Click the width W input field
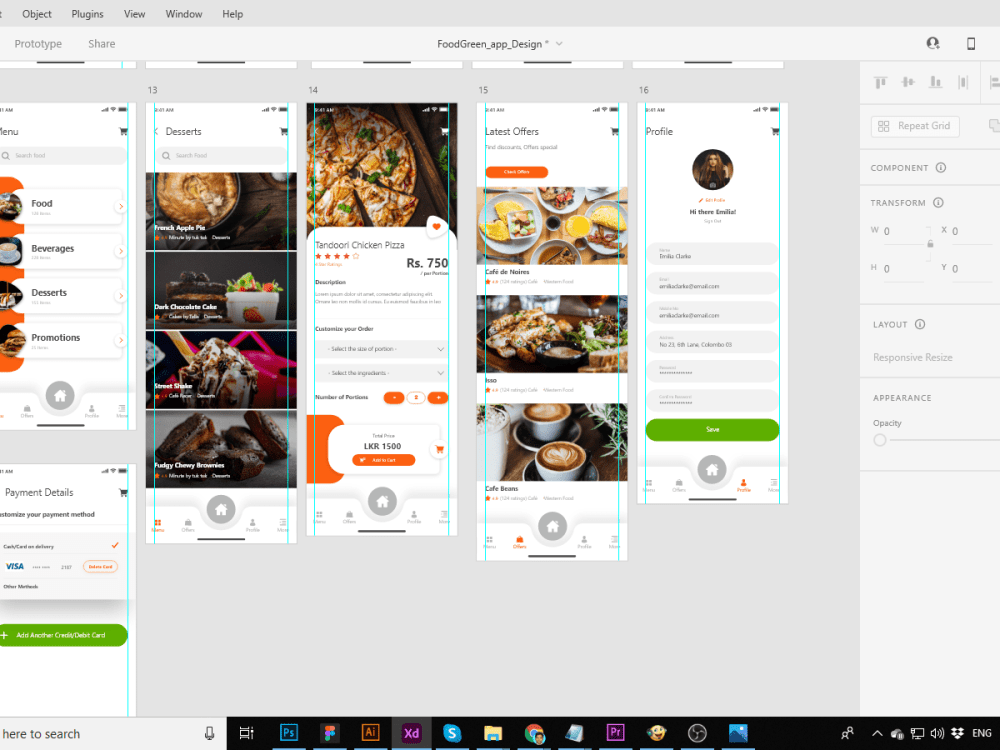 [x=902, y=232]
